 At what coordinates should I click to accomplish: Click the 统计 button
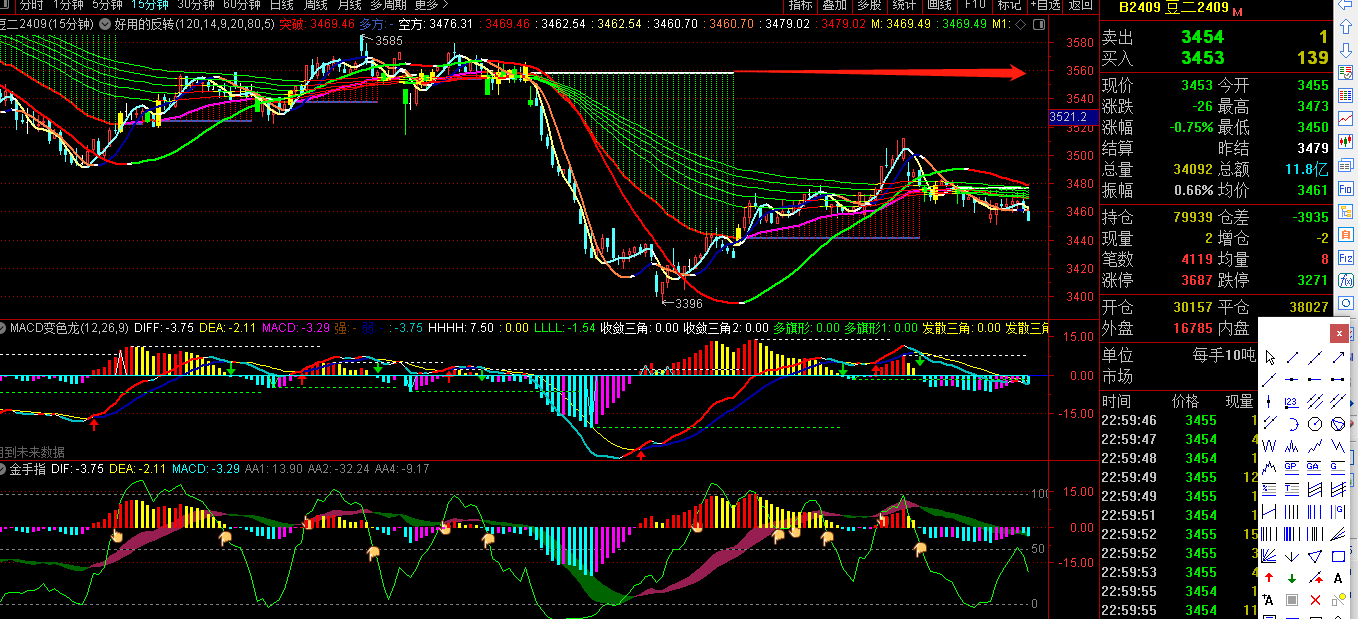point(904,4)
